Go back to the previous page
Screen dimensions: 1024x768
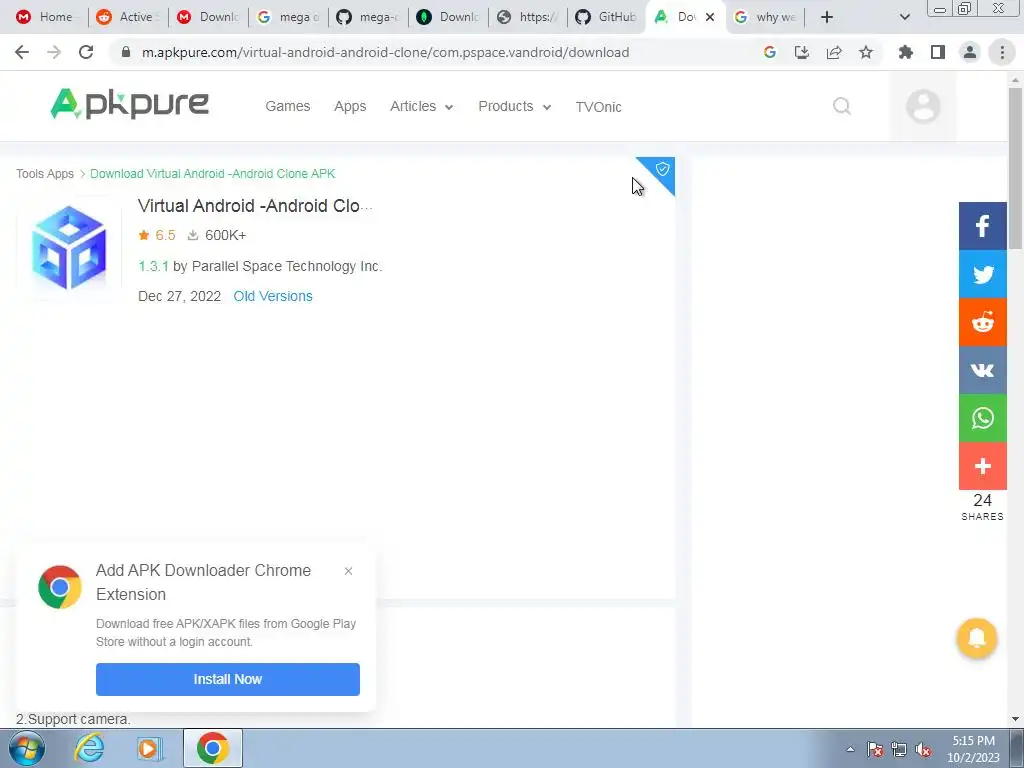22,52
